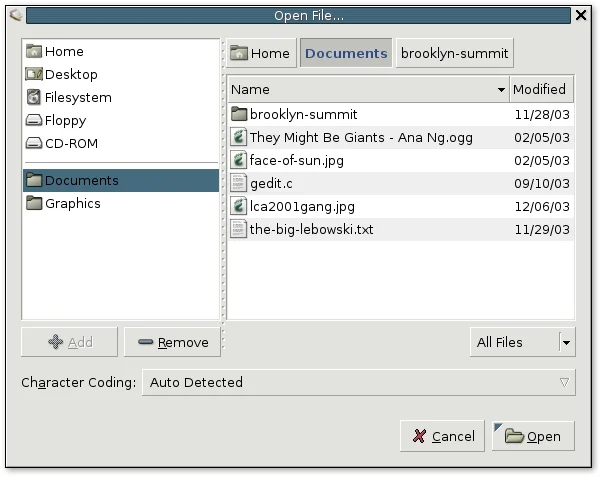Click the brooklyn-summit folder icon in file list

238,114
